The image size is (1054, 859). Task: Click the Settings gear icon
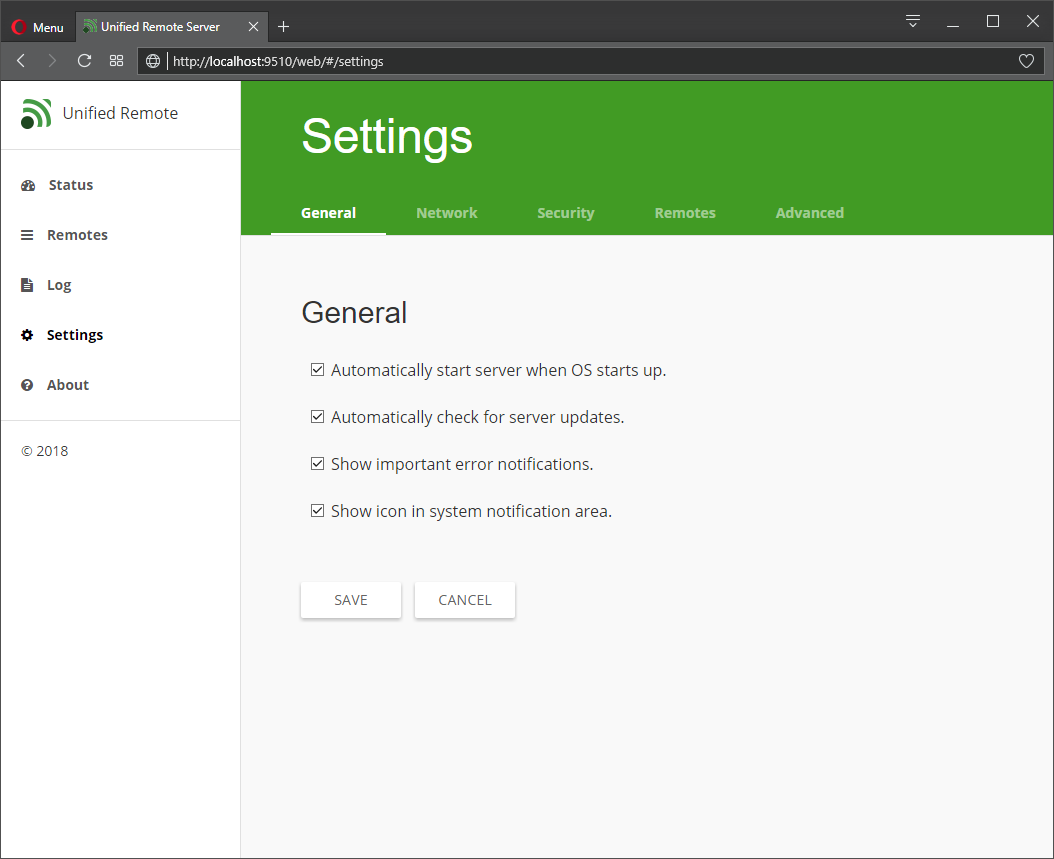(27, 334)
